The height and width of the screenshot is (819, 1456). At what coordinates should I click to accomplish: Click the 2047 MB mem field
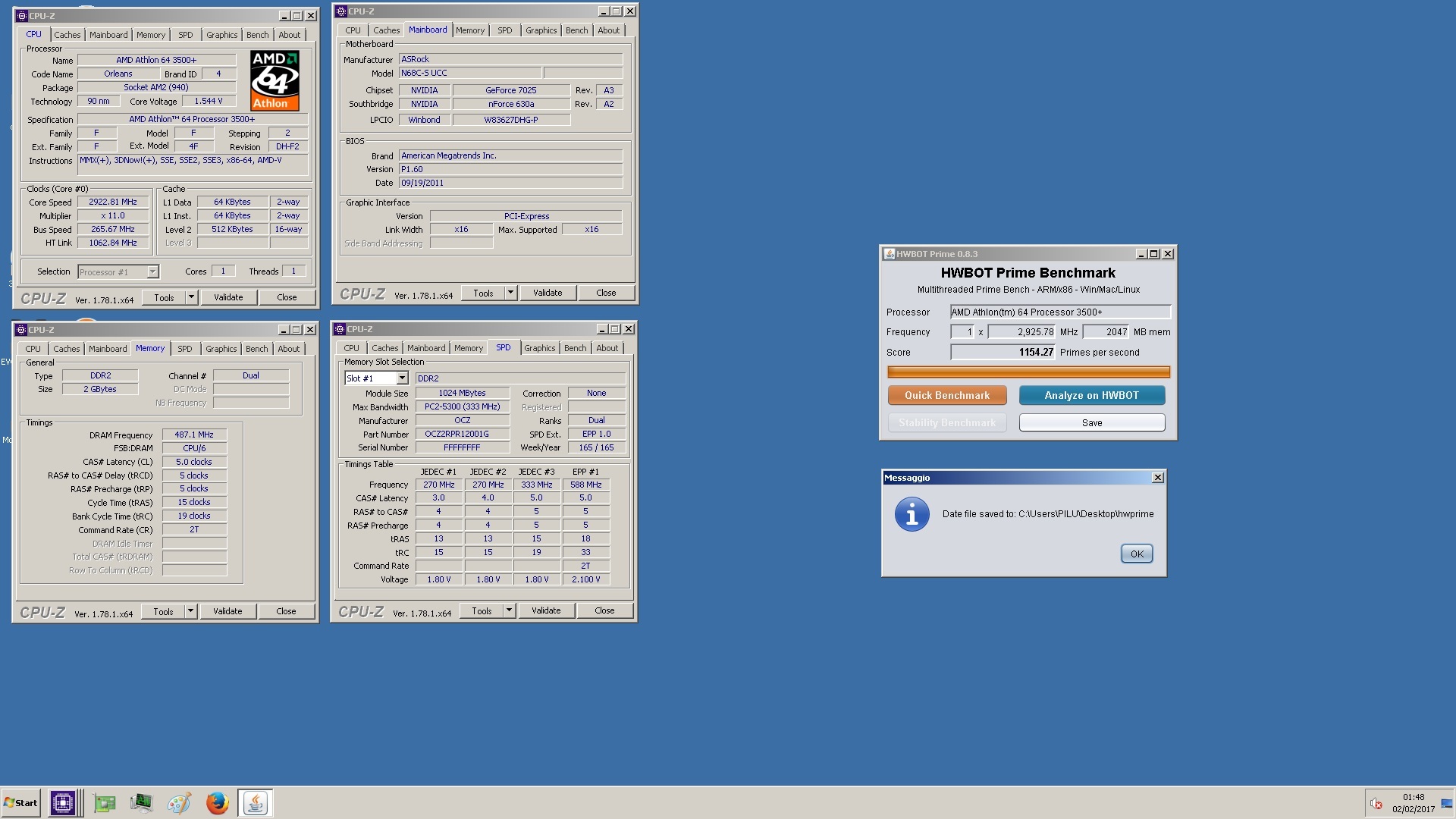[x=1106, y=332]
